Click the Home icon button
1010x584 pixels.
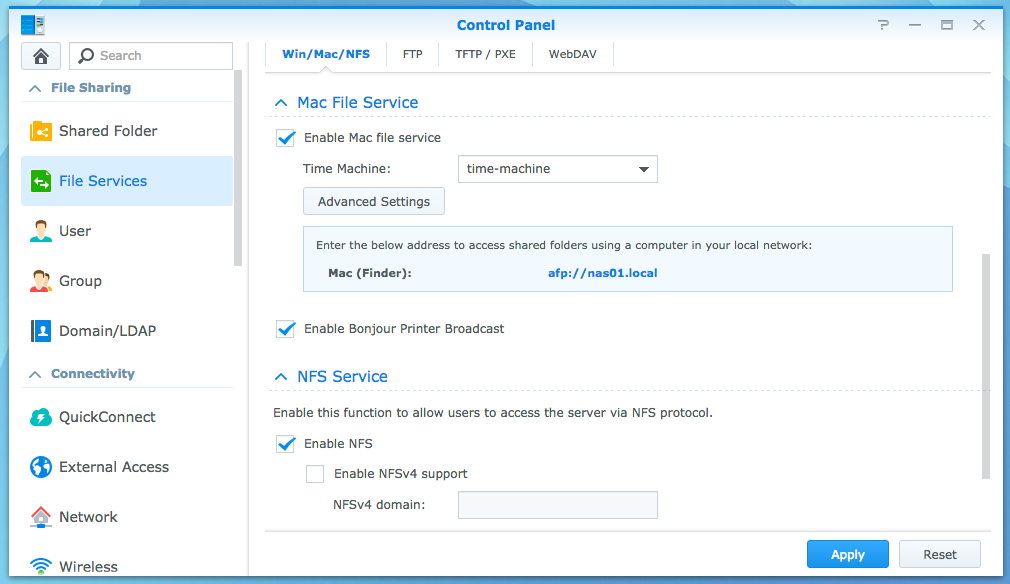click(x=41, y=56)
